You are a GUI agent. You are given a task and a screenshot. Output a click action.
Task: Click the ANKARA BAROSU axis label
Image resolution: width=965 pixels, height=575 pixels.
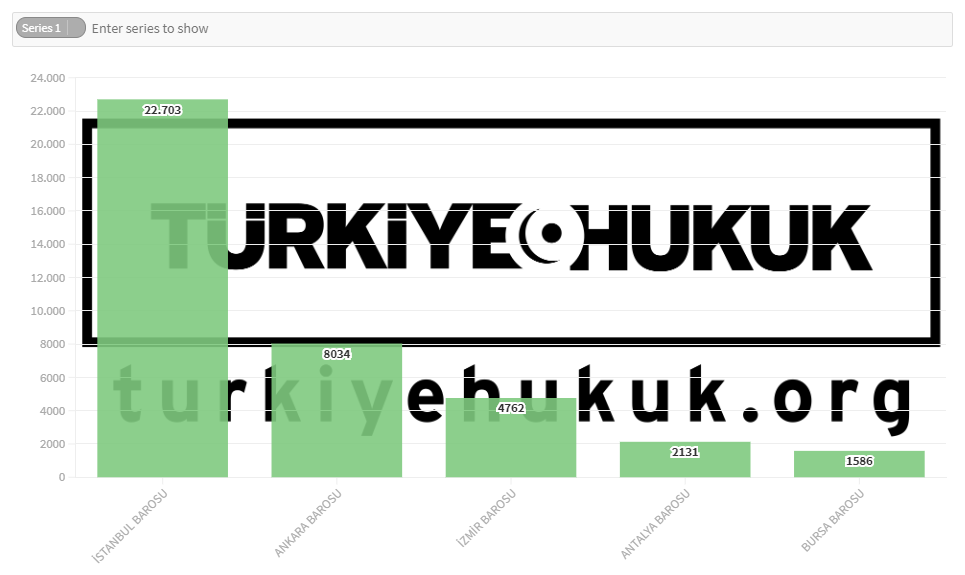pyautogui.click(x=308, y=523)
